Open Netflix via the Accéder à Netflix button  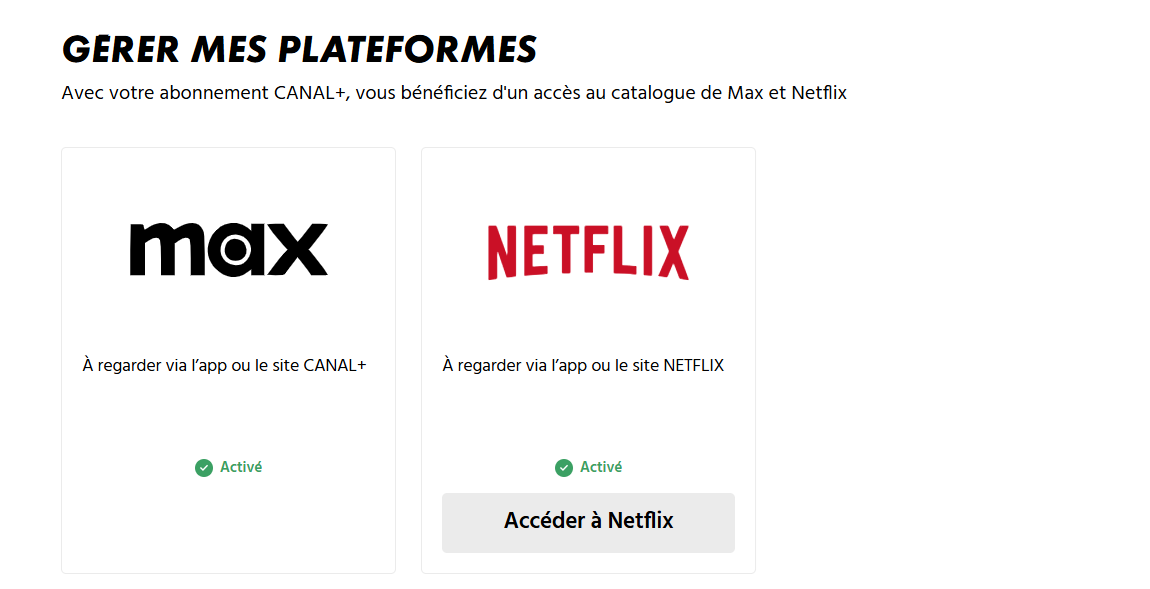(x=588, y=522)
